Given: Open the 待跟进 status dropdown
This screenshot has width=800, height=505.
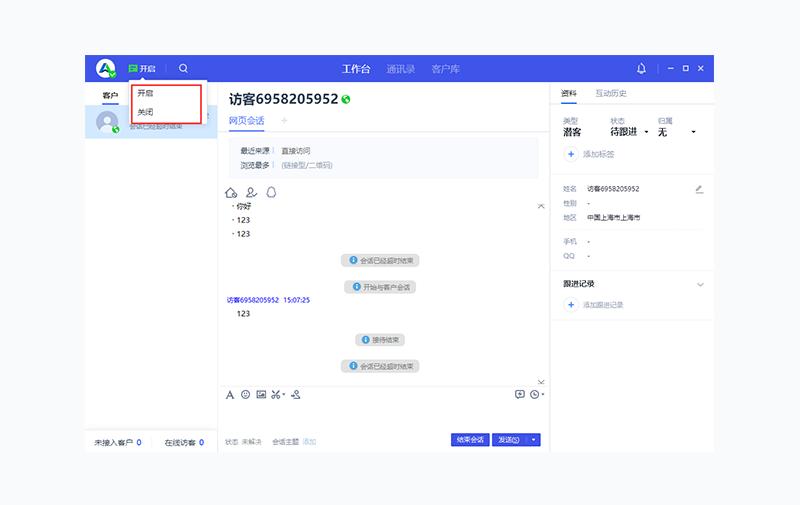Looking at the screenshot, I should (629, 132).
